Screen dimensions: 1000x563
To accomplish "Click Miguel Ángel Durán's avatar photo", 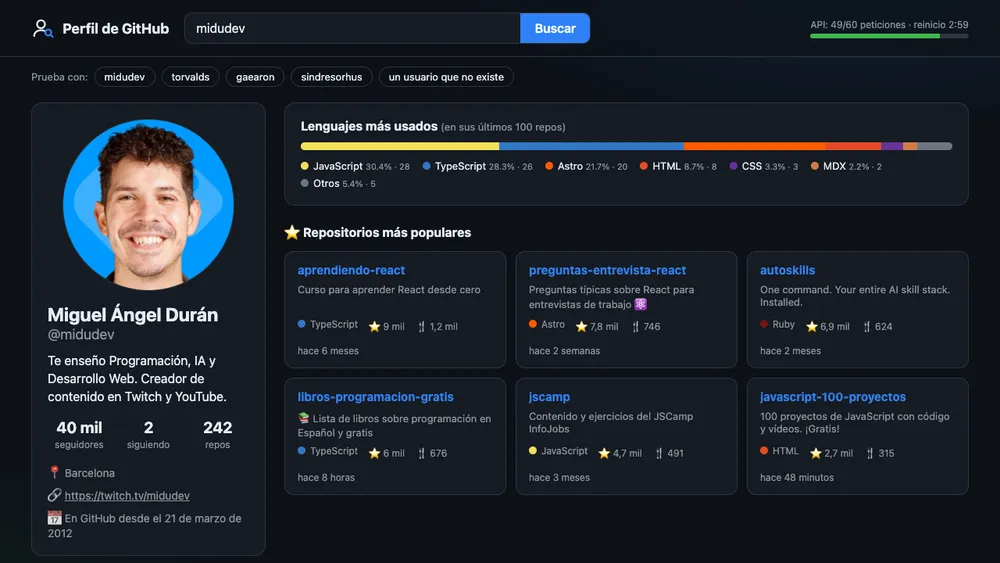I will pos(148,204).
